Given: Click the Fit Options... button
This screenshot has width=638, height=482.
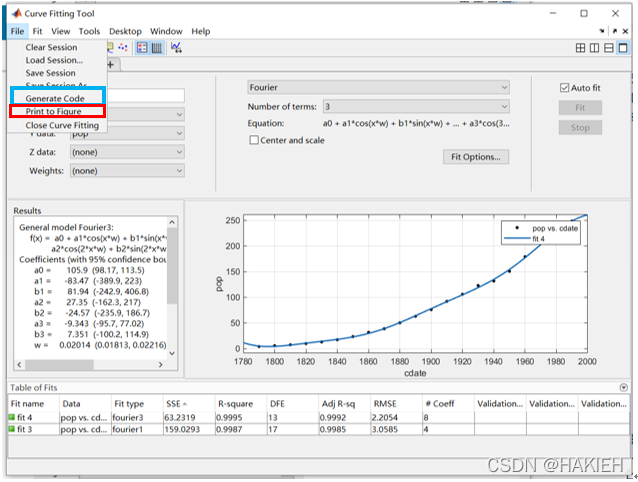Looking at the screenshot, I should point(476,157).
